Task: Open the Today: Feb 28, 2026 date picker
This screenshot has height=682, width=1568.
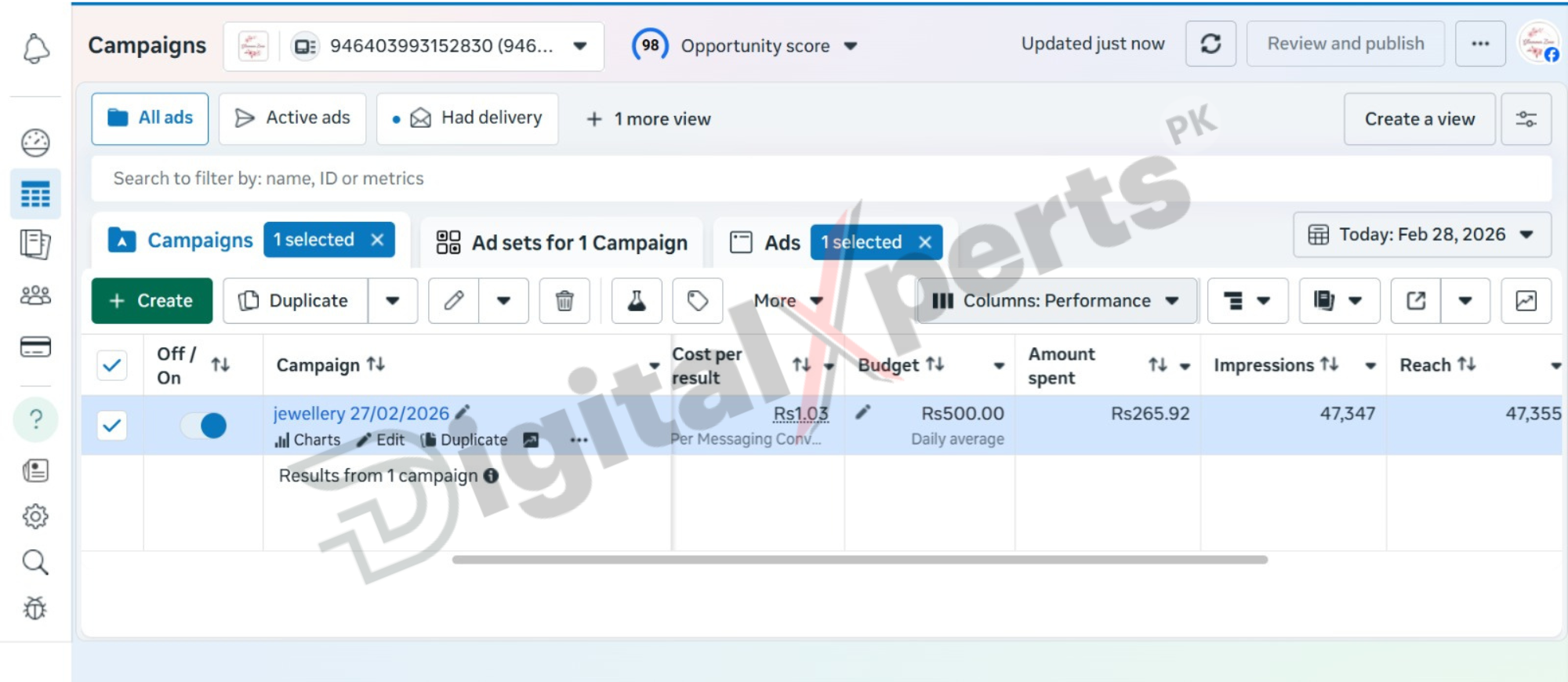Action: [1421, 234]
